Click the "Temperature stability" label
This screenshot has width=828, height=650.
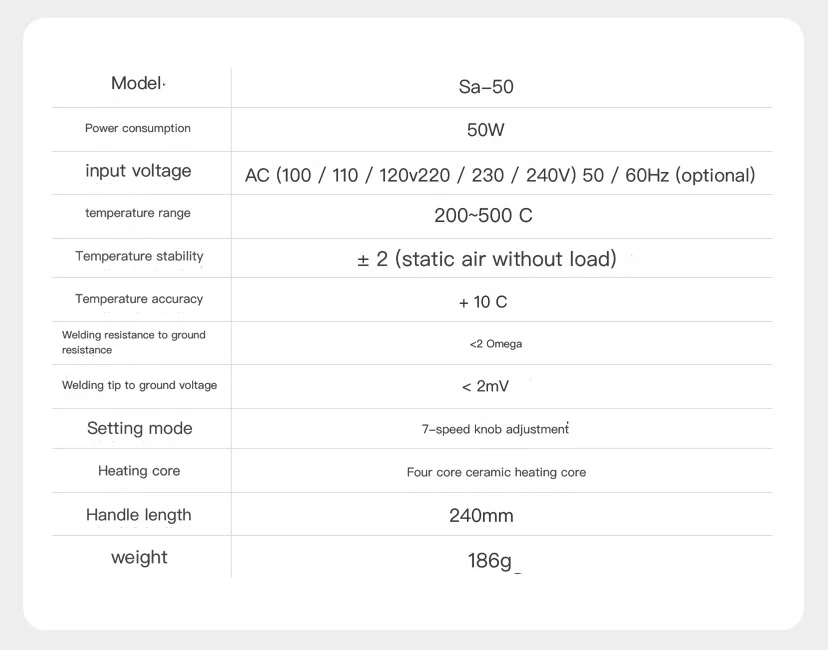tap(139, 256)
